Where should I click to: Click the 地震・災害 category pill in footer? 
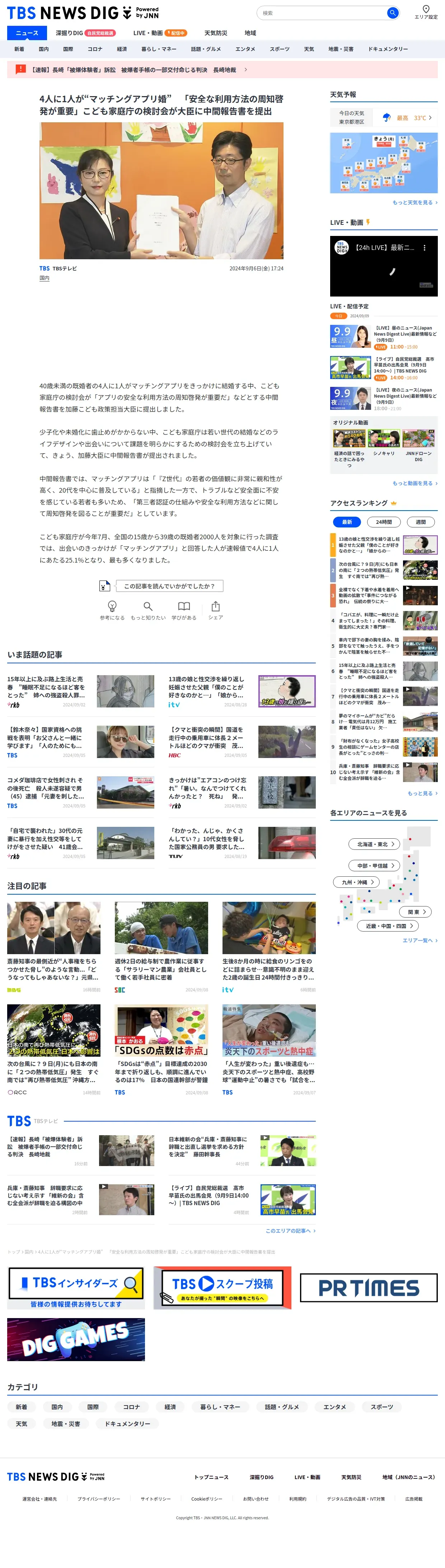click(65, 1424)
